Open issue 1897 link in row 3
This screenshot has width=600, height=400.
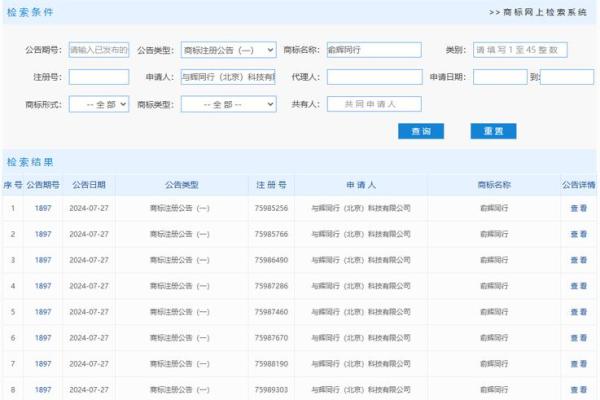tap(43, 260)
